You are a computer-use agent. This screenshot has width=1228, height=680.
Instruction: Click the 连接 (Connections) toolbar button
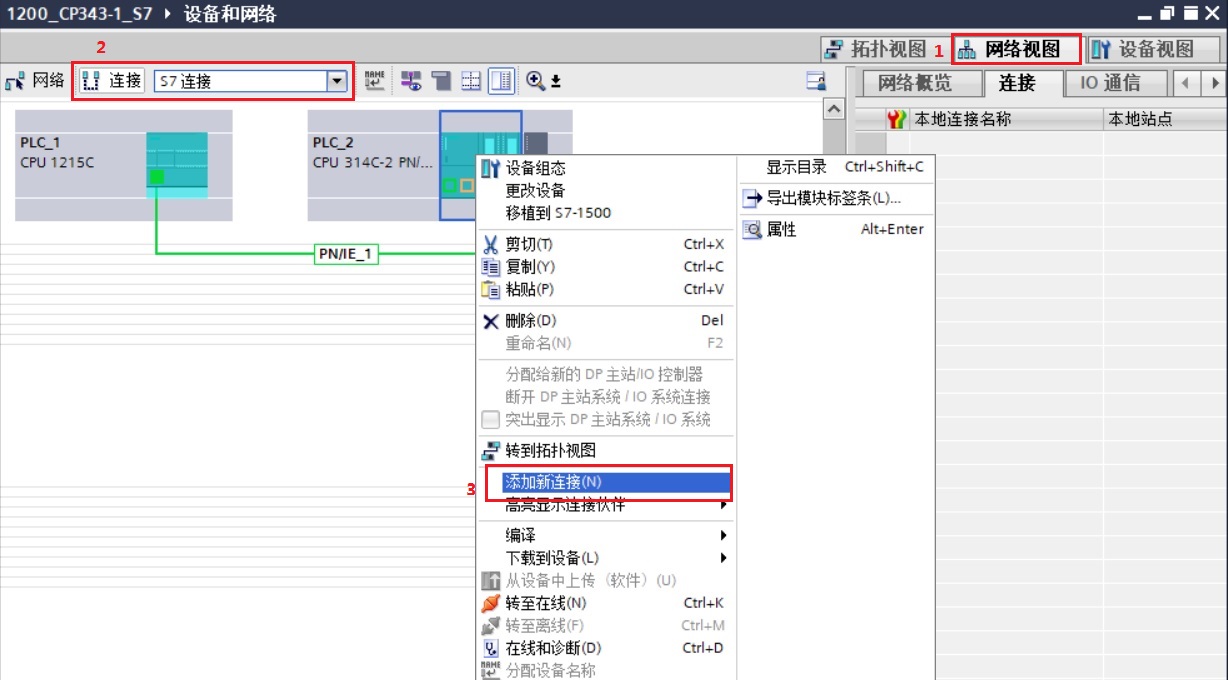pyautogui.click(x=112, y=81)
